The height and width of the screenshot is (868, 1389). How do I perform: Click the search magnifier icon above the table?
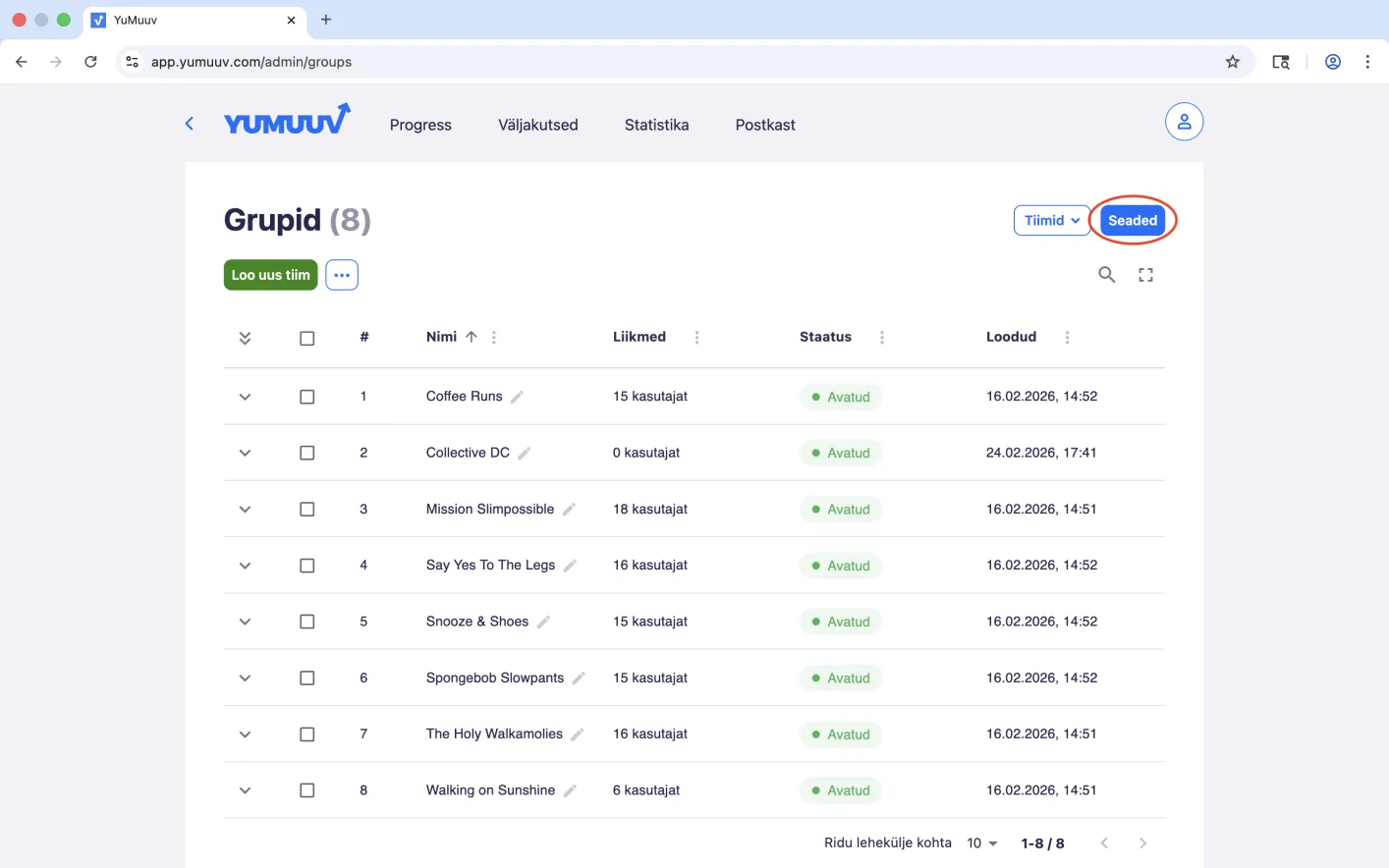(1106, 275)
